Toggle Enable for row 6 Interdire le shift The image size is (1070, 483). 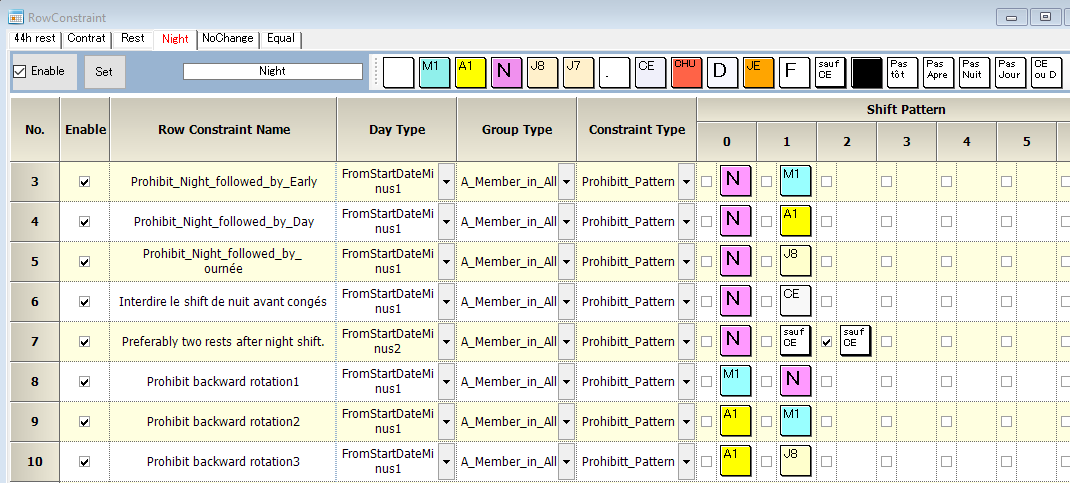click(85, 302)
